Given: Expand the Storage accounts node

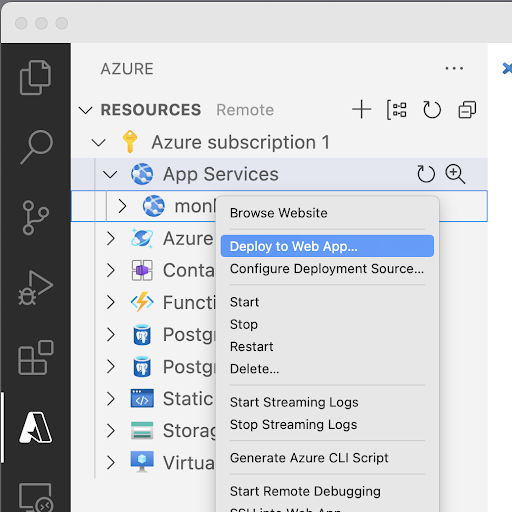Looking at the screenshot, I should click(110, 430).
